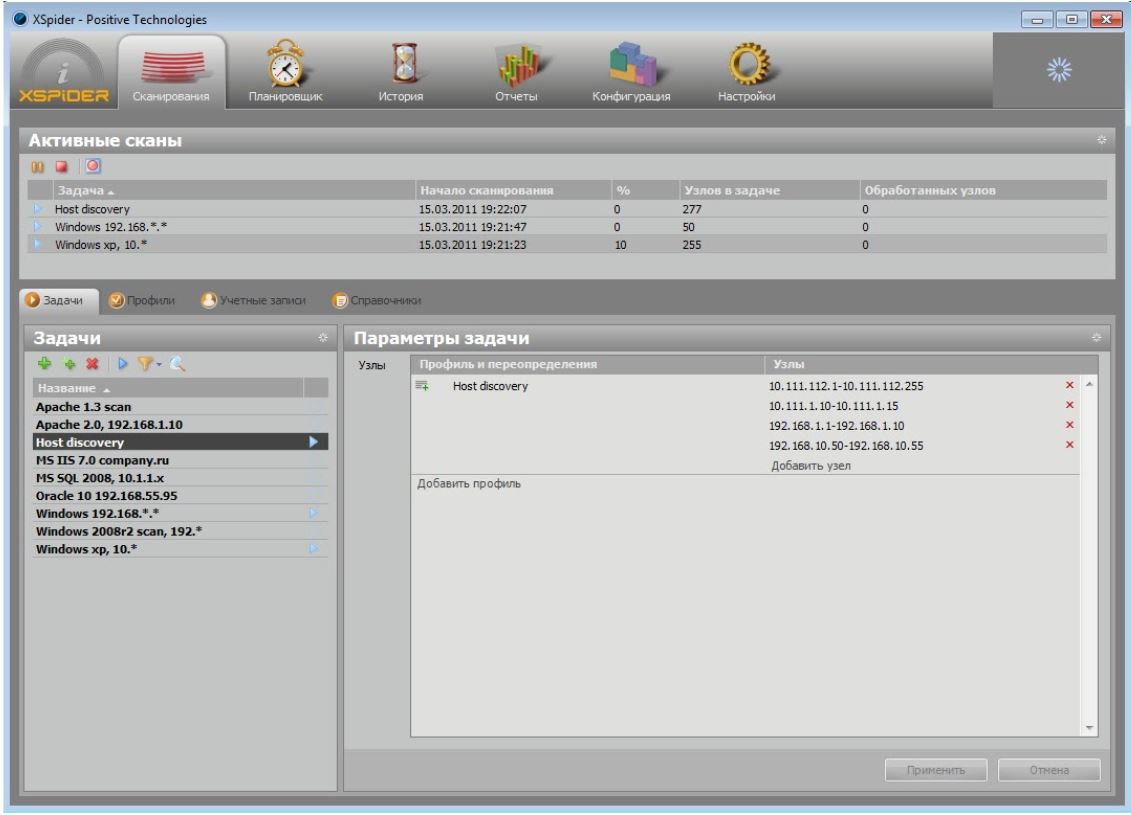Add new task with the green plus
The image size is (1131, 815).
[x=45, y=364]
